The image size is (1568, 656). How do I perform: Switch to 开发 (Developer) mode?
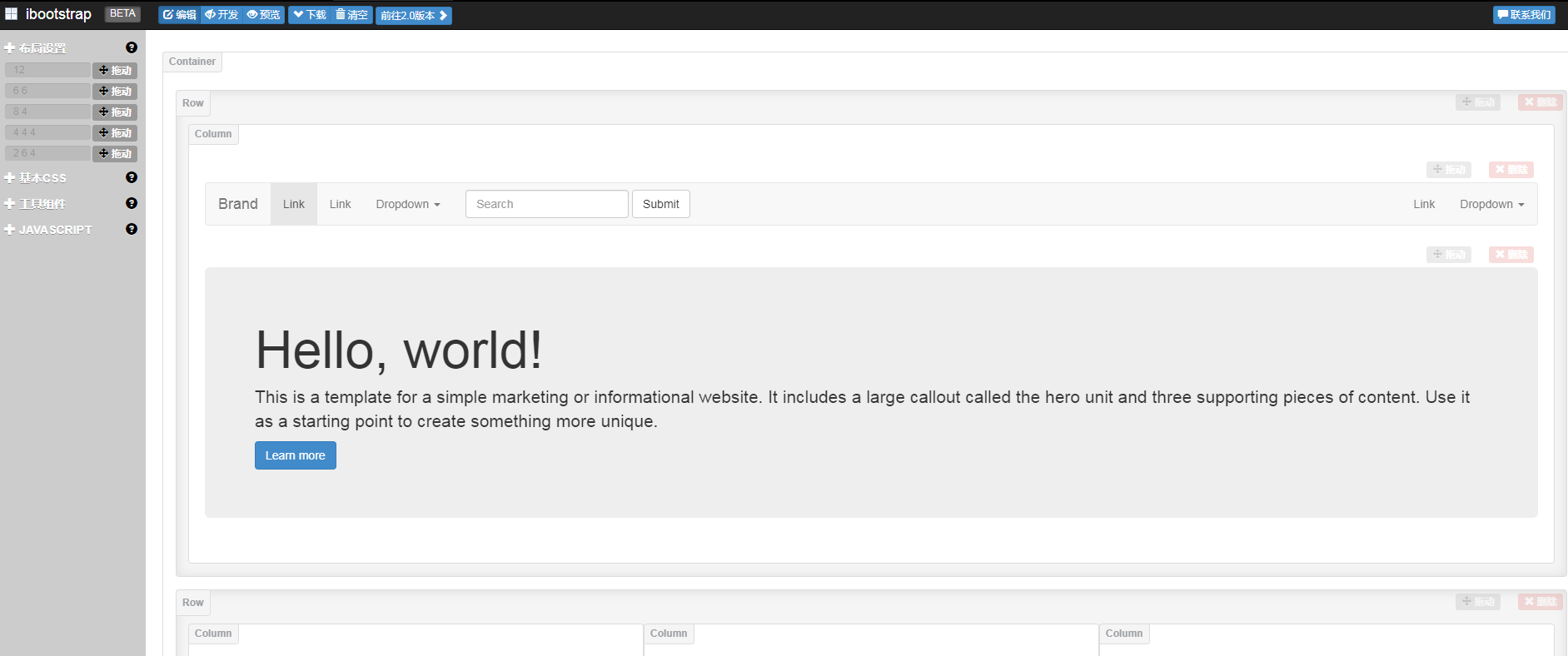tap(222, 15)
